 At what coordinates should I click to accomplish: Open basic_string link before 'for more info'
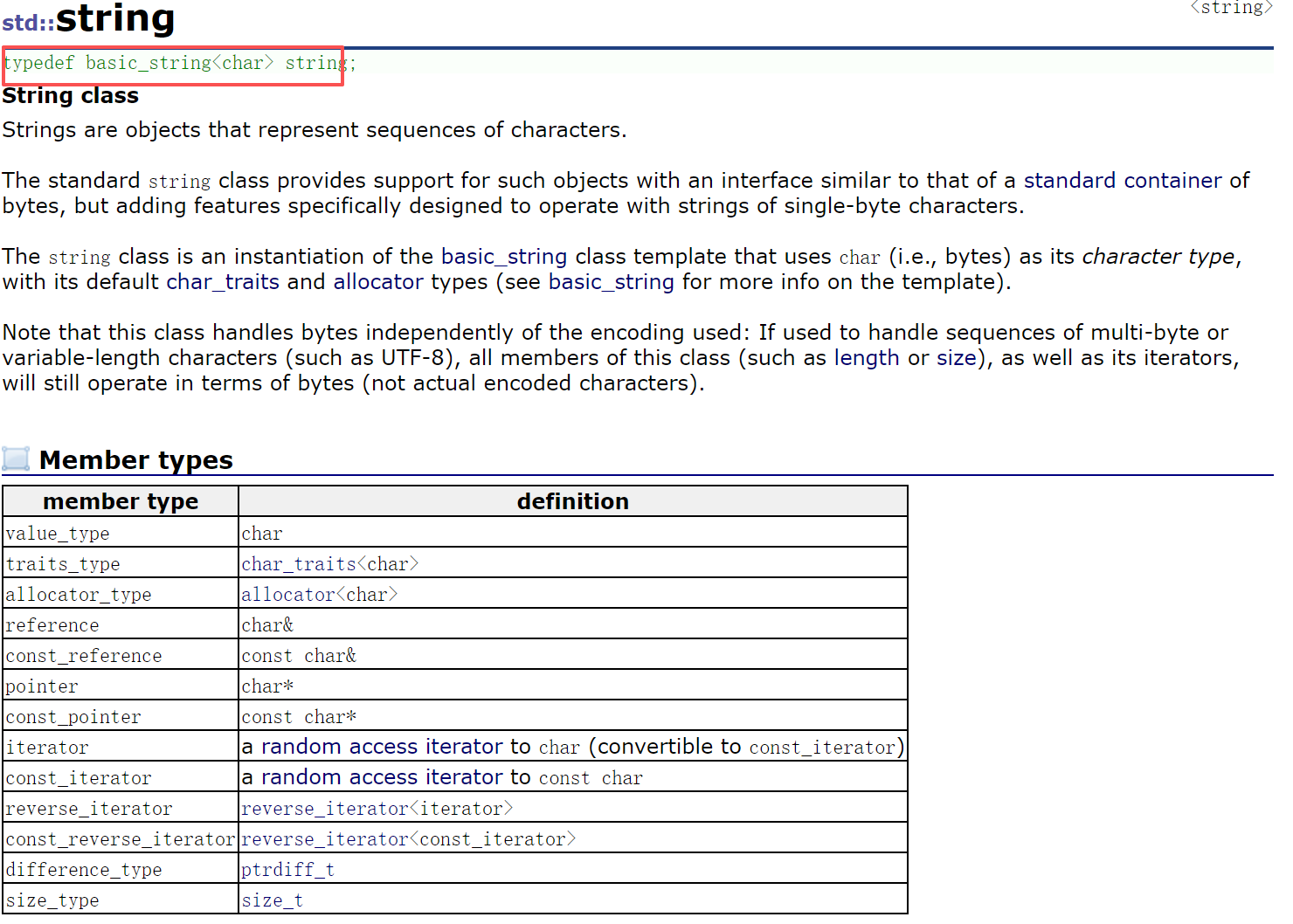click(612, 282)
